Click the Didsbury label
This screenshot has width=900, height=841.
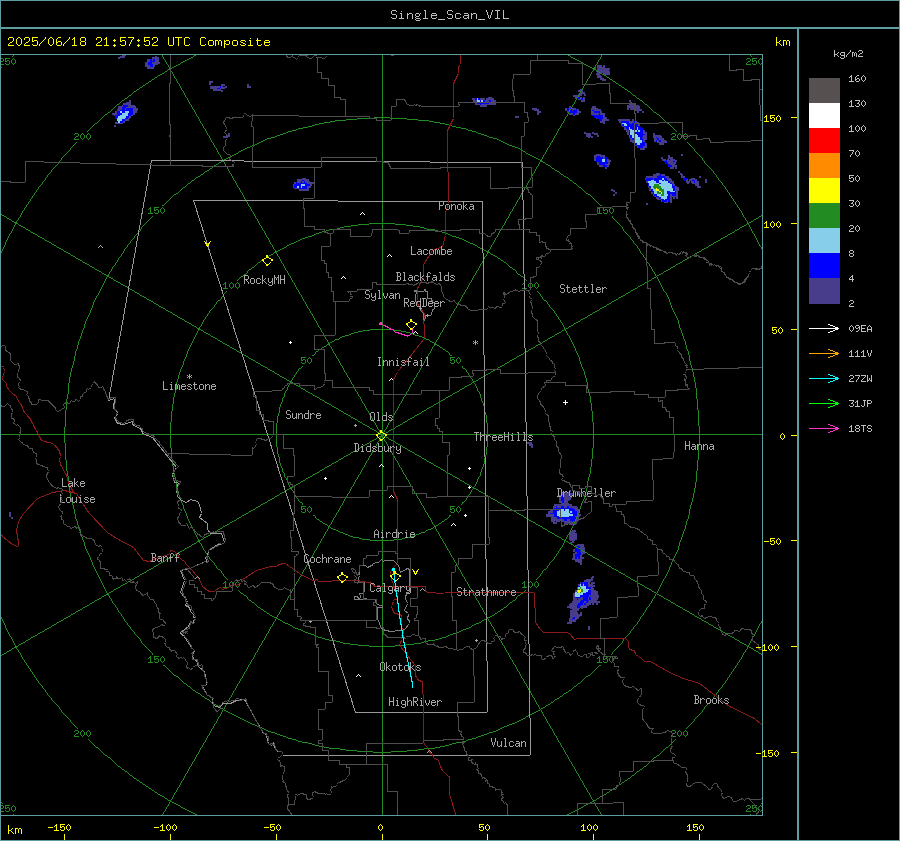377,448
